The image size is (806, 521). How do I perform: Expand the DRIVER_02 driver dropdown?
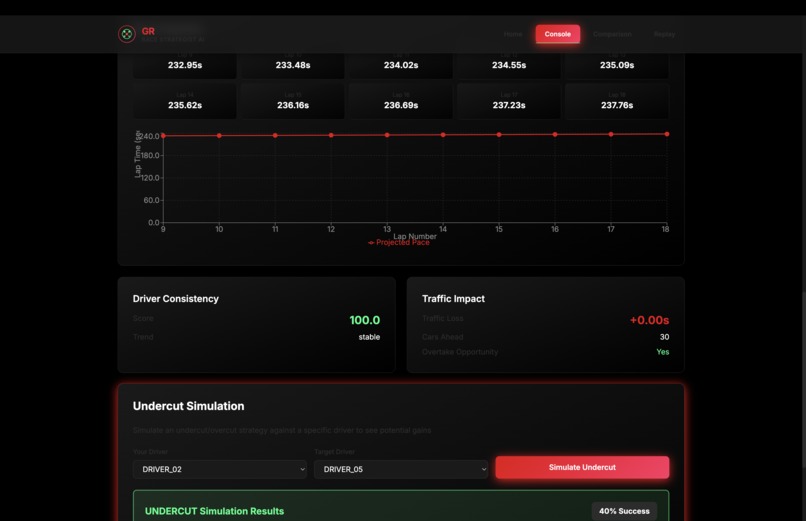click(220, 469)
